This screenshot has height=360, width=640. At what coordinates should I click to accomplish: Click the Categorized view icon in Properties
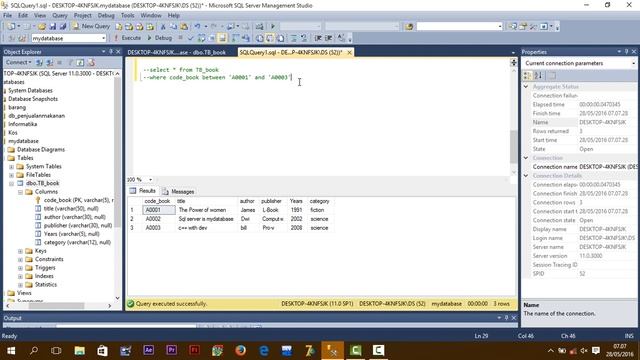(528, 76)
